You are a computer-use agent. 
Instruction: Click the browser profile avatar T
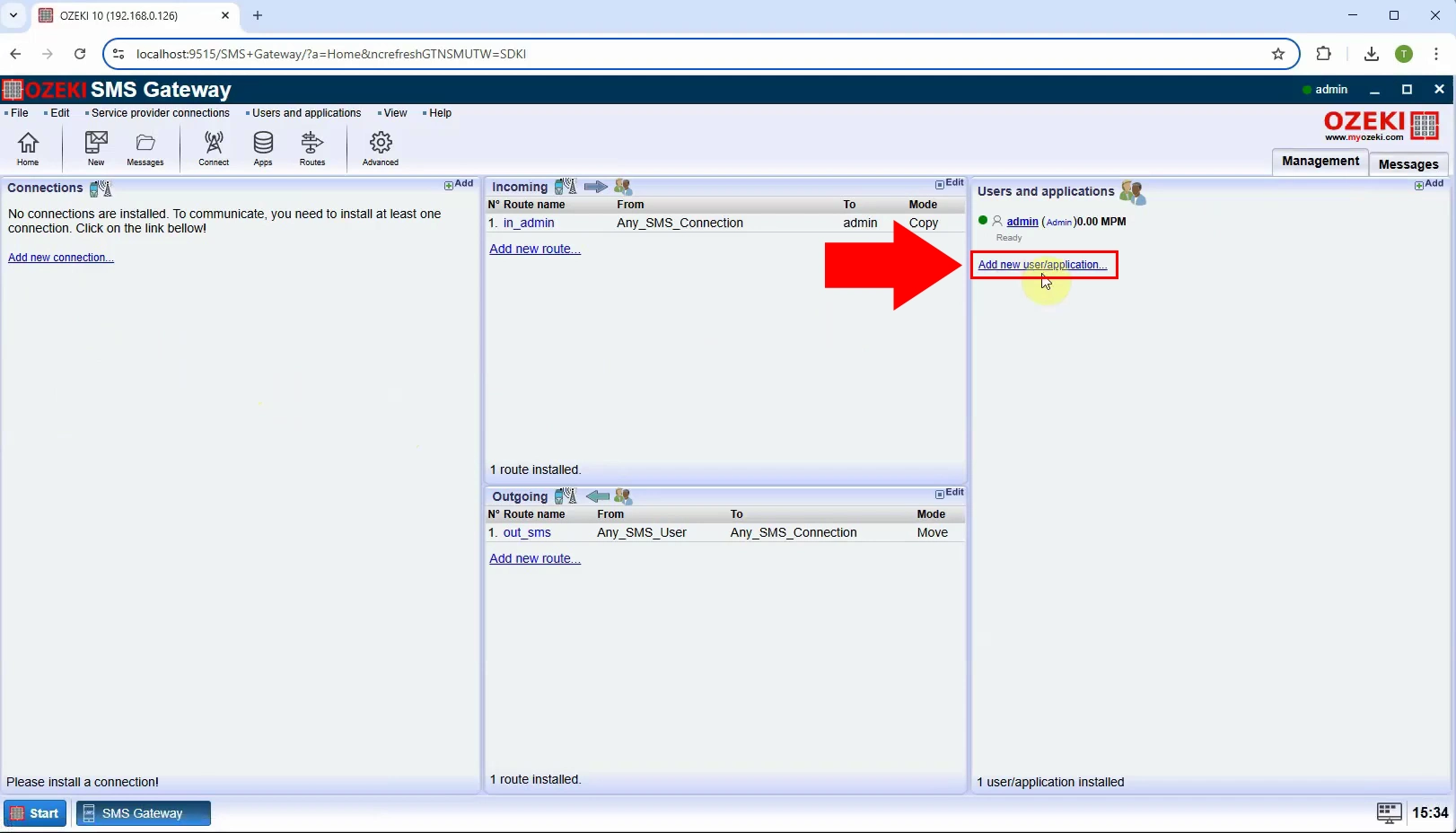pos(1404,54)
